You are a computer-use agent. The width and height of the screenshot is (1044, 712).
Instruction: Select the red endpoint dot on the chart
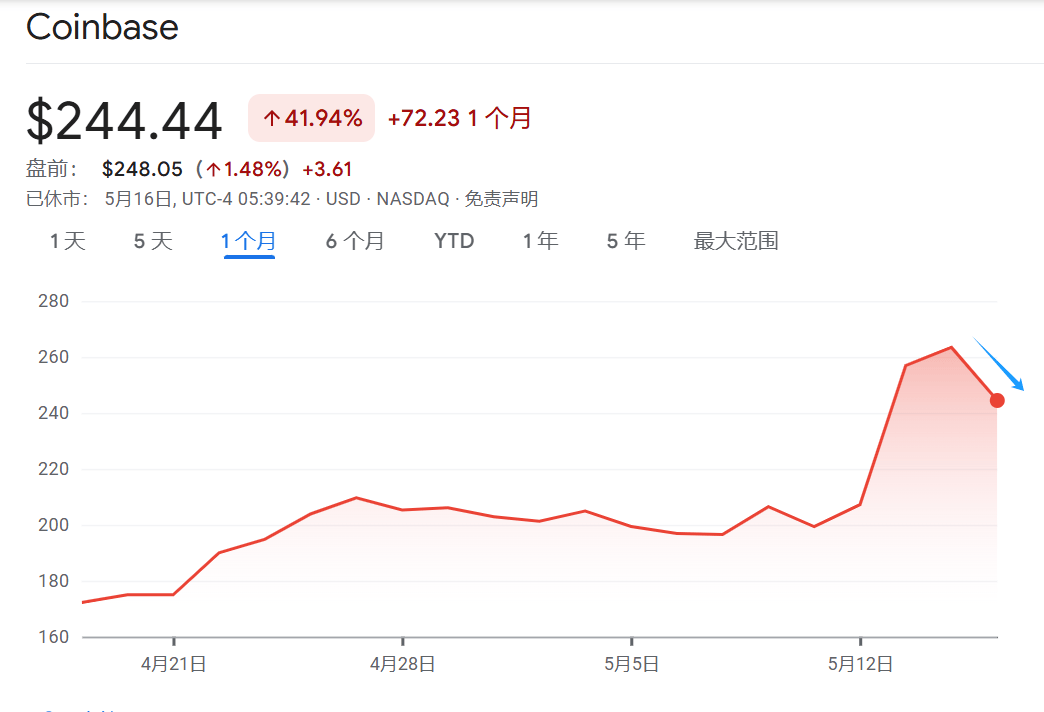[997, 399]
